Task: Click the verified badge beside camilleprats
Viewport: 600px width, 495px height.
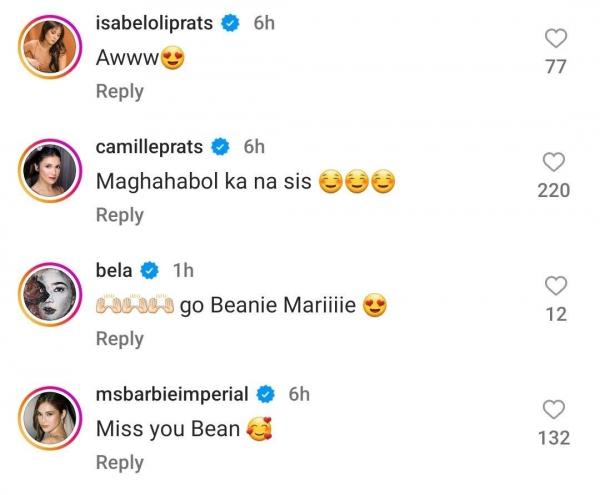Action: point(220,147)
